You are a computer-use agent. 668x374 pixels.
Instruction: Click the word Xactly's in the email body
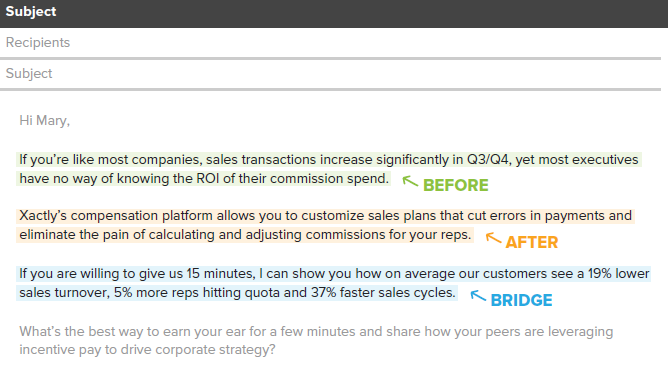(x=43, y=216)
